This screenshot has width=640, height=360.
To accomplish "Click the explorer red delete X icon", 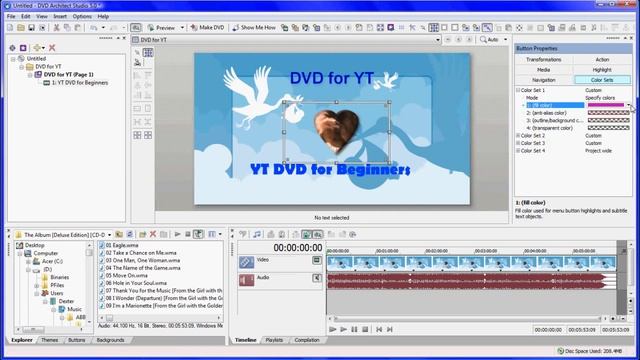I will 153,234.
